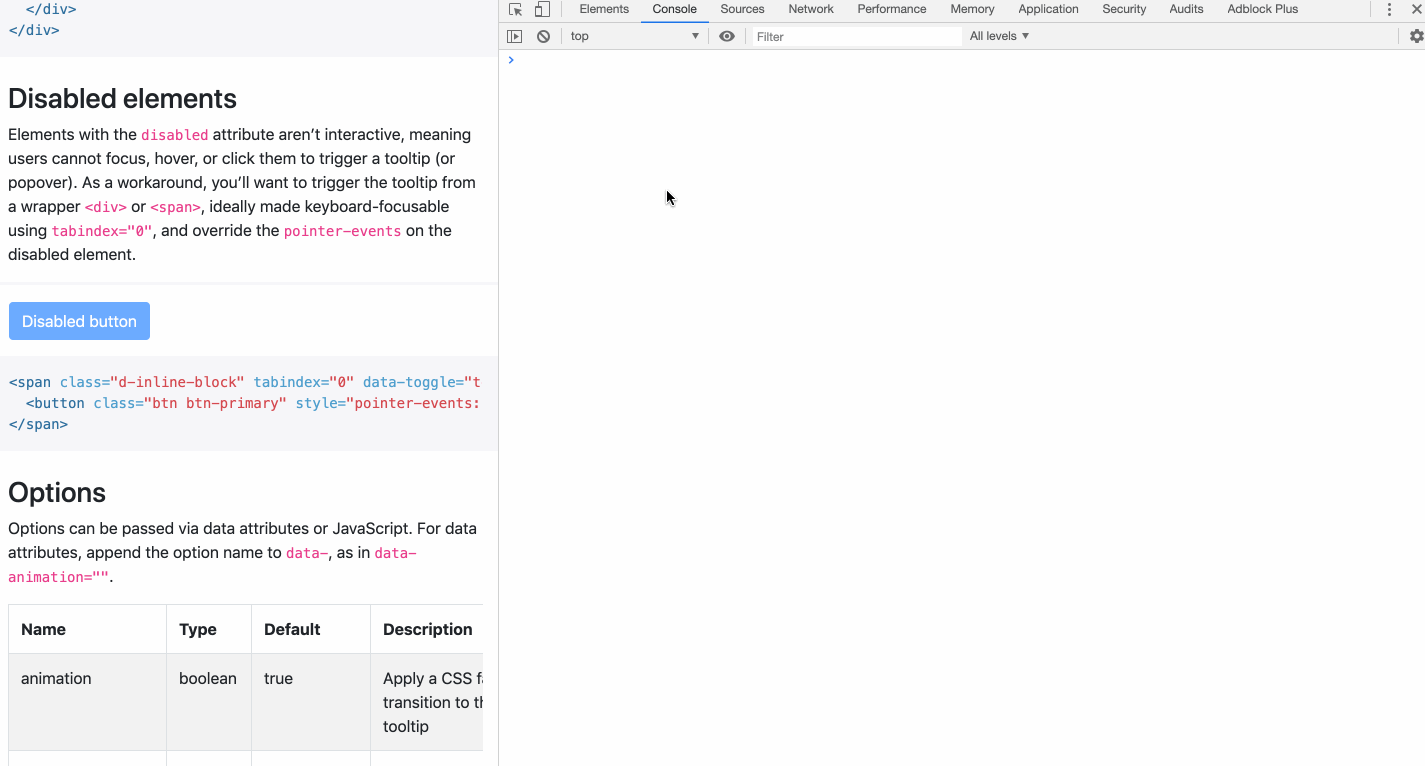The image size is (1425, 766).
Task: Open the Audits tab
Action: click(x=1187, y=9)
